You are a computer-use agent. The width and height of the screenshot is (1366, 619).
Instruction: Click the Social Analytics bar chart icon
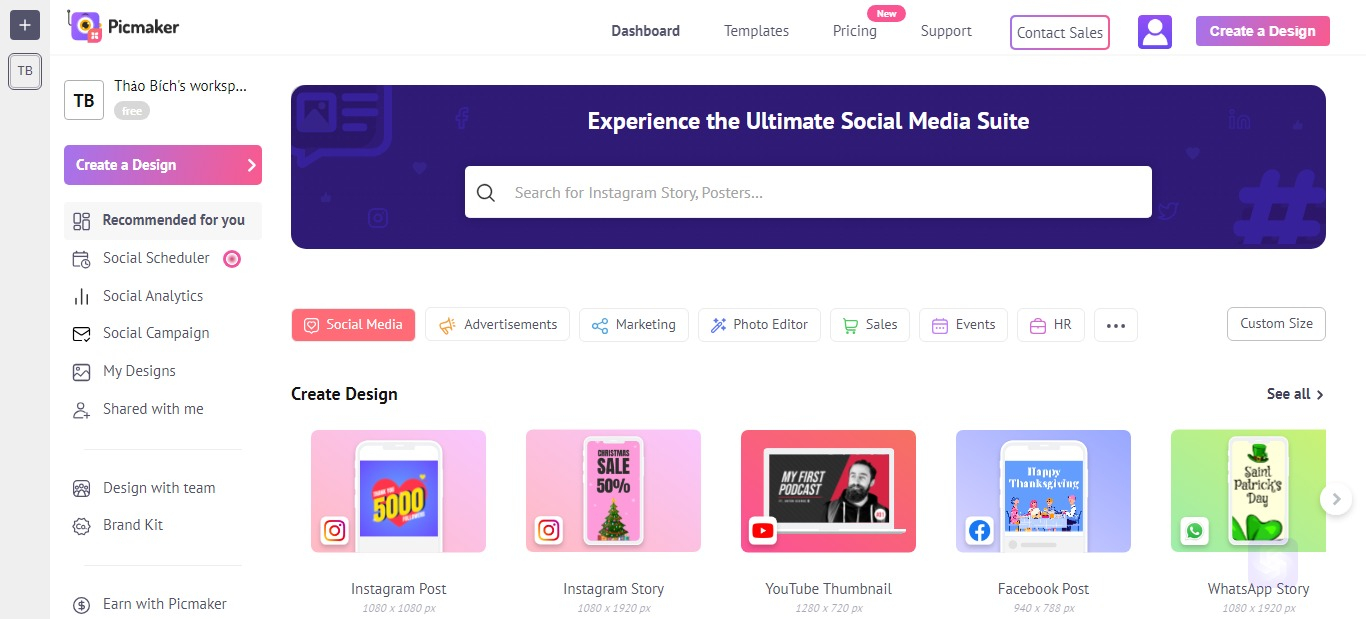pyautogui.click(x=82, y=297)
